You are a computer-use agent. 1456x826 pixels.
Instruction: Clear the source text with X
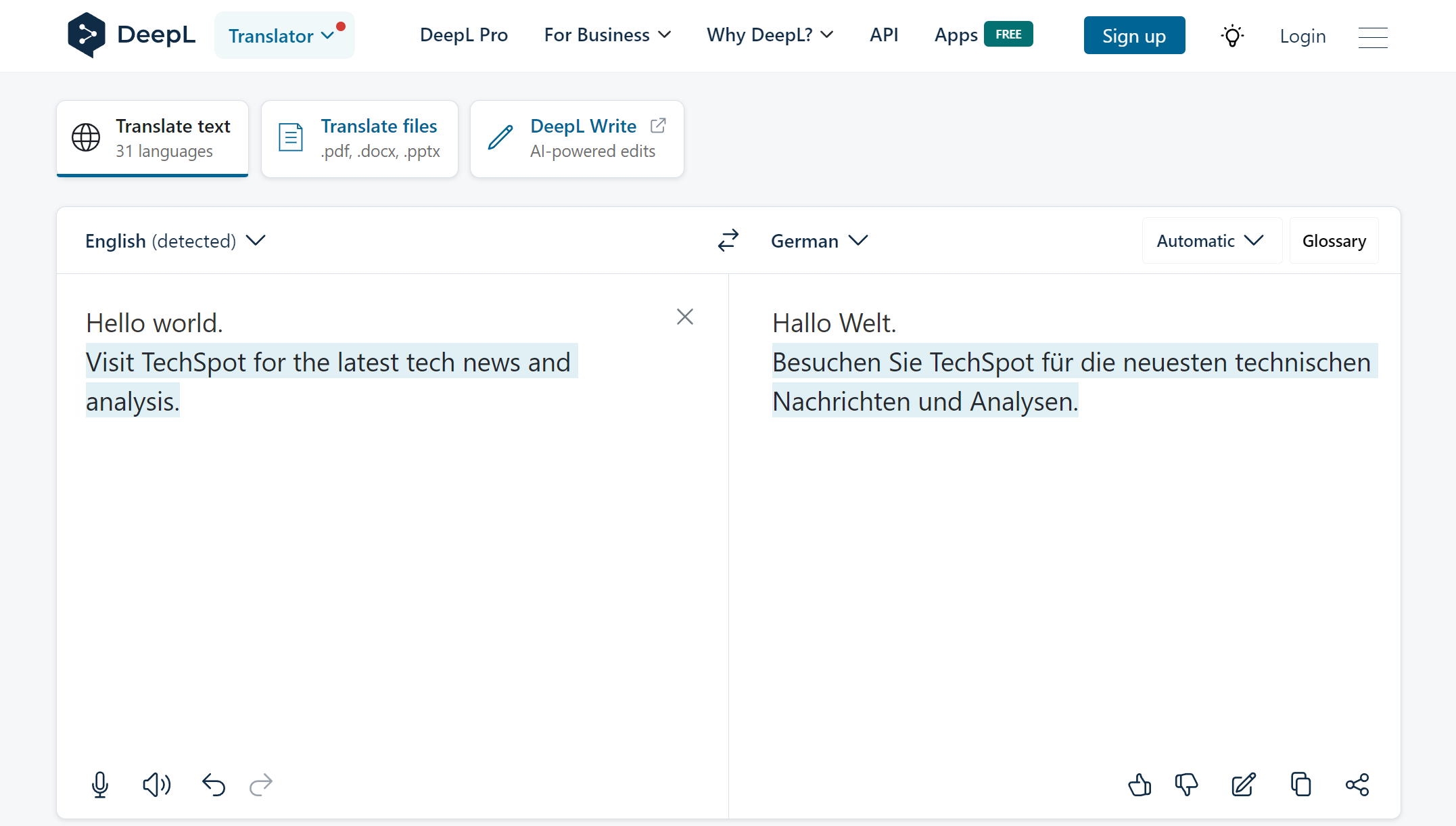[x=685, y=317]
